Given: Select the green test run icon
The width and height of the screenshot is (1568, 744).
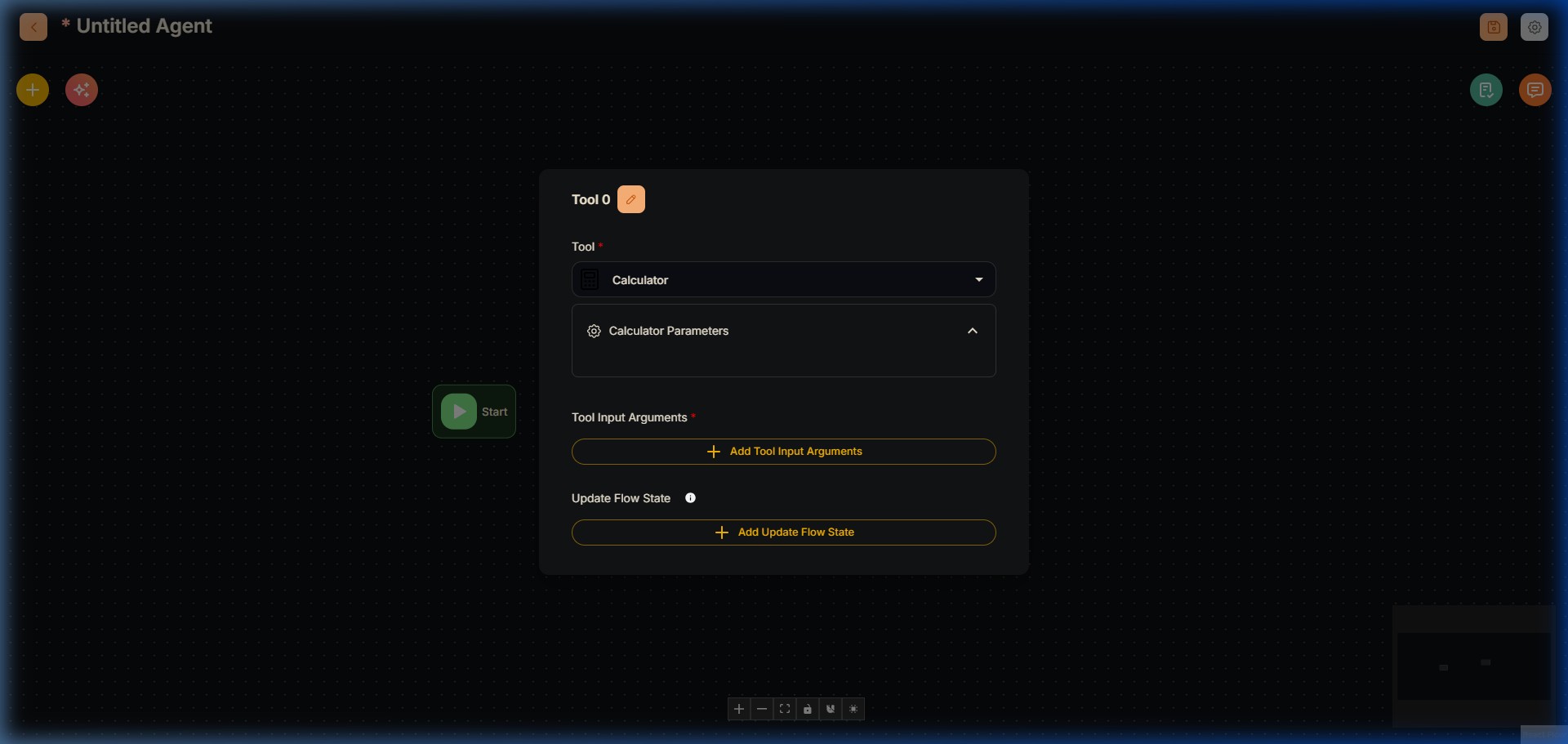Looking at the screenshot, I should (1486, 89).
